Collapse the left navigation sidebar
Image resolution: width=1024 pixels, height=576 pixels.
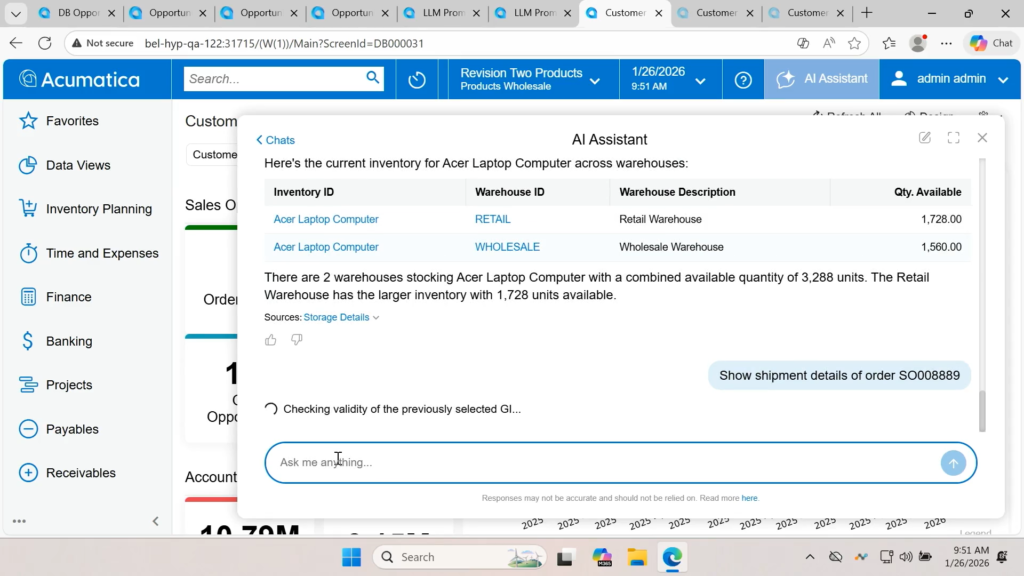(155, 521)
